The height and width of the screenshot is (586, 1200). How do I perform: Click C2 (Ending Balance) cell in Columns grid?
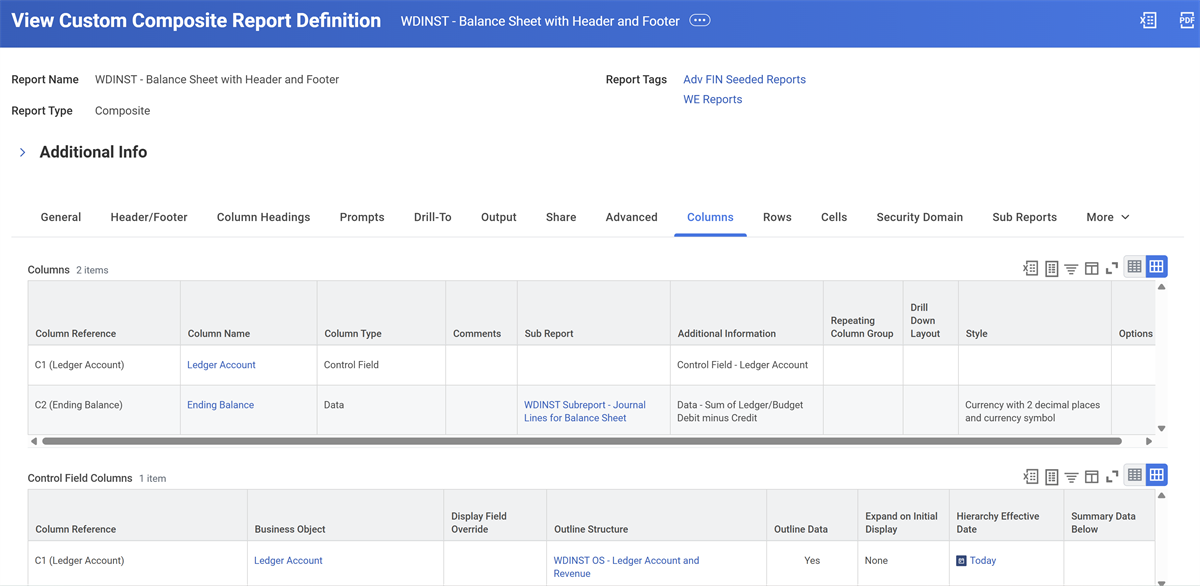tap(104, 410)
